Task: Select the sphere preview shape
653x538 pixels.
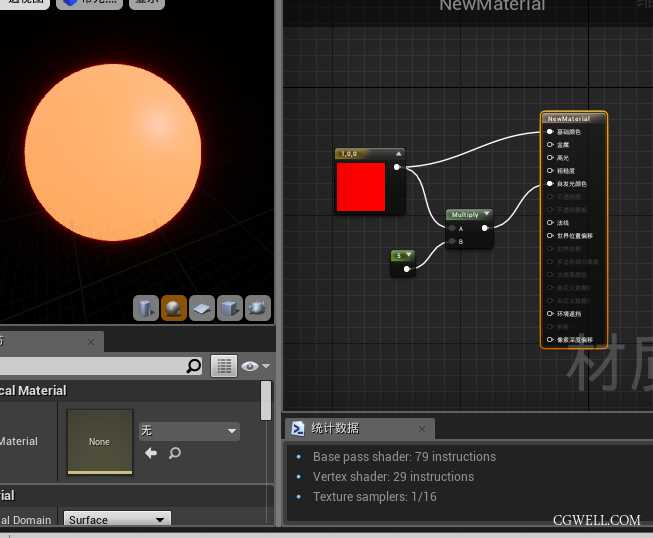Action: point(174,308)
